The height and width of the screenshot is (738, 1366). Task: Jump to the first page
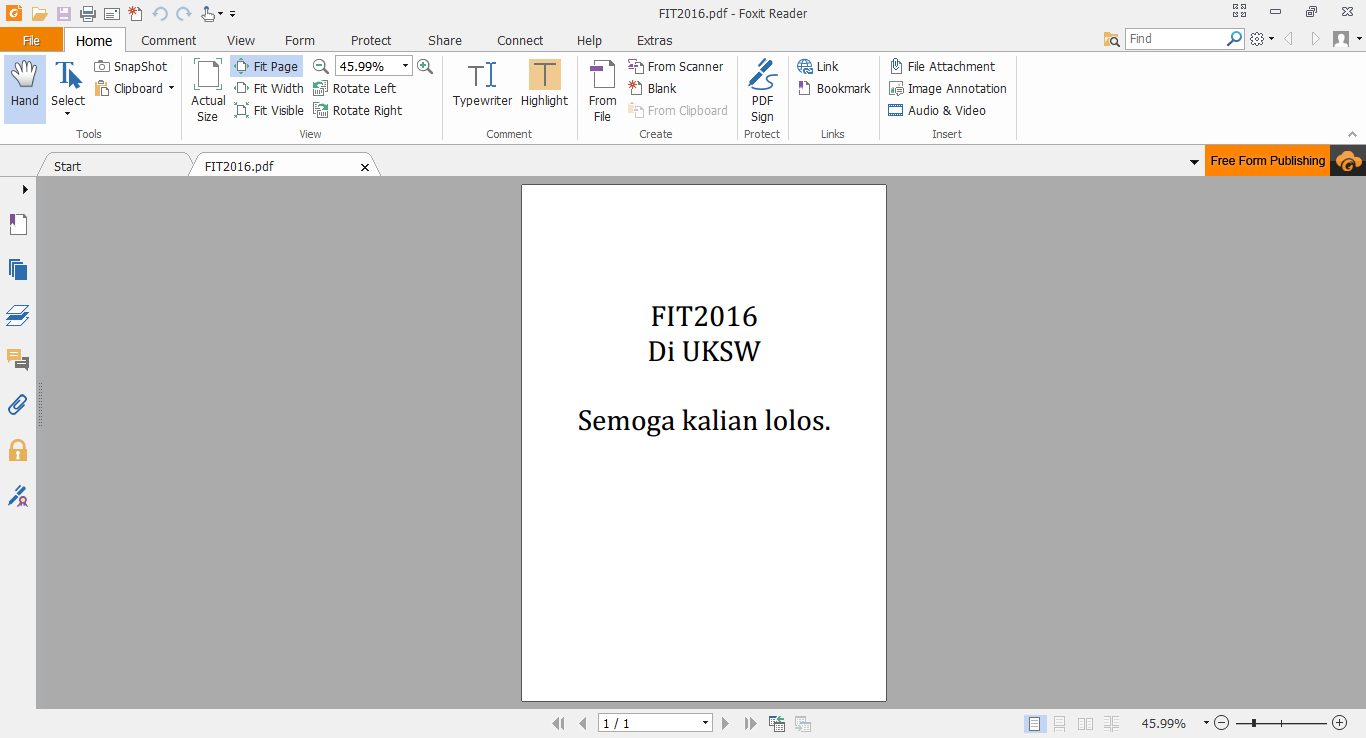(558, 723)
